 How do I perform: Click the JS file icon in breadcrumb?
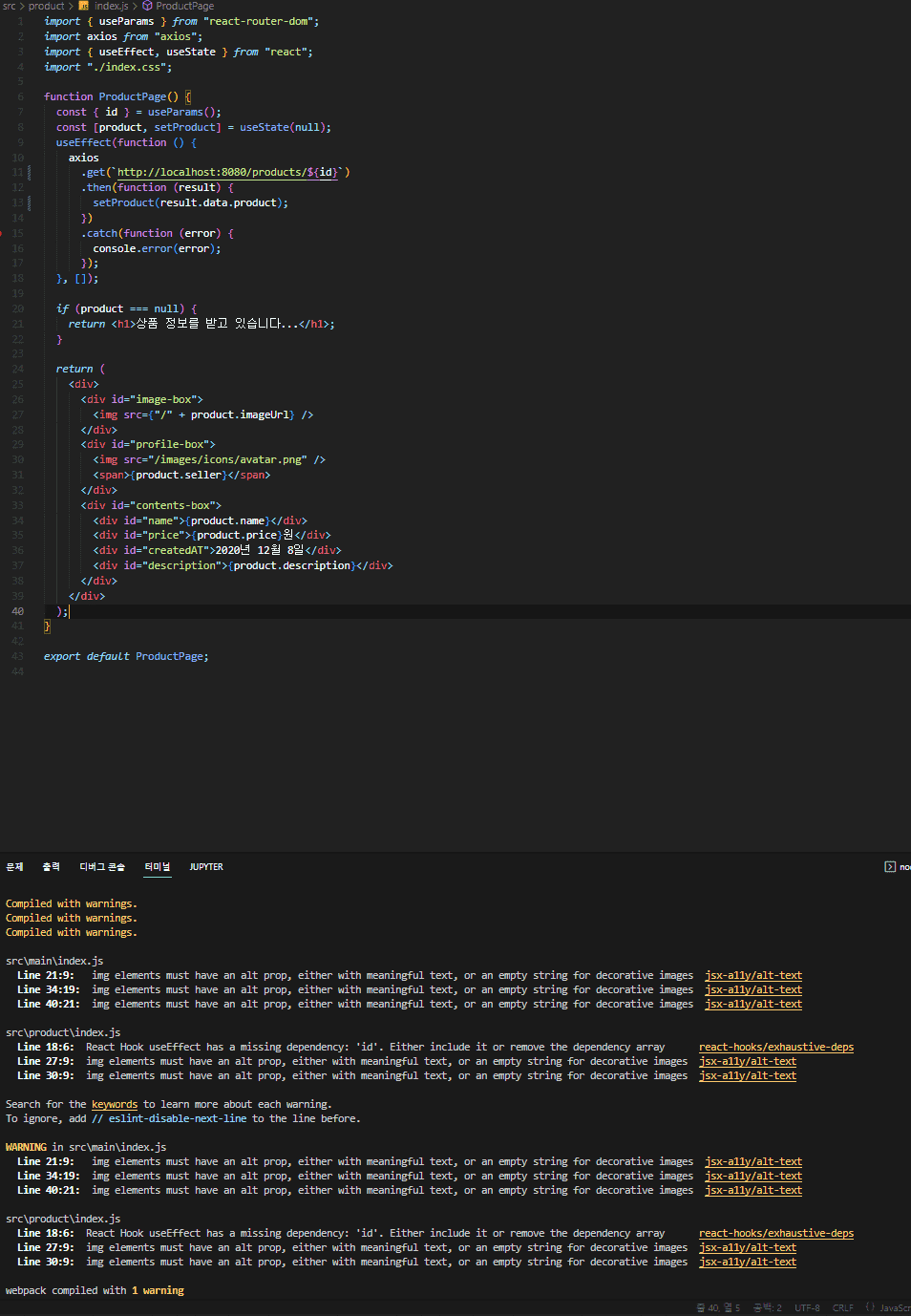click(84, 6)
